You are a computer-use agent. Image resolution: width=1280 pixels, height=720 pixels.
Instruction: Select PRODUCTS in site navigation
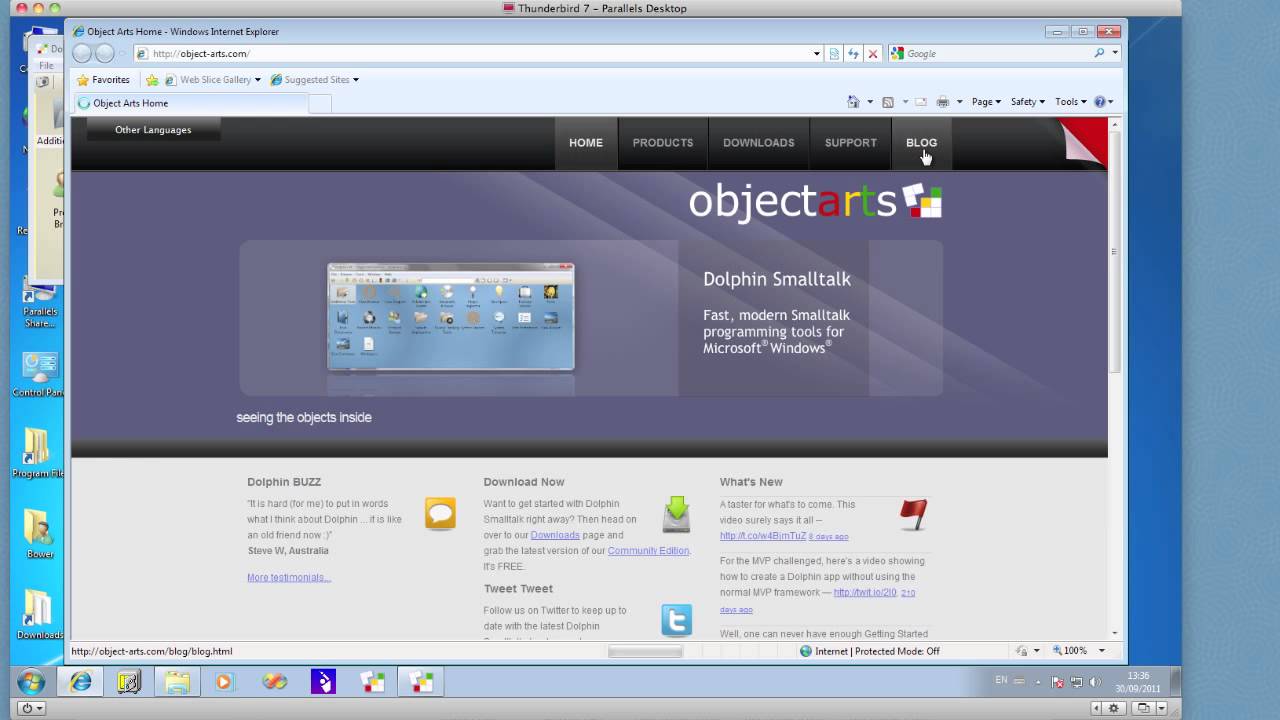pos(663,143)
